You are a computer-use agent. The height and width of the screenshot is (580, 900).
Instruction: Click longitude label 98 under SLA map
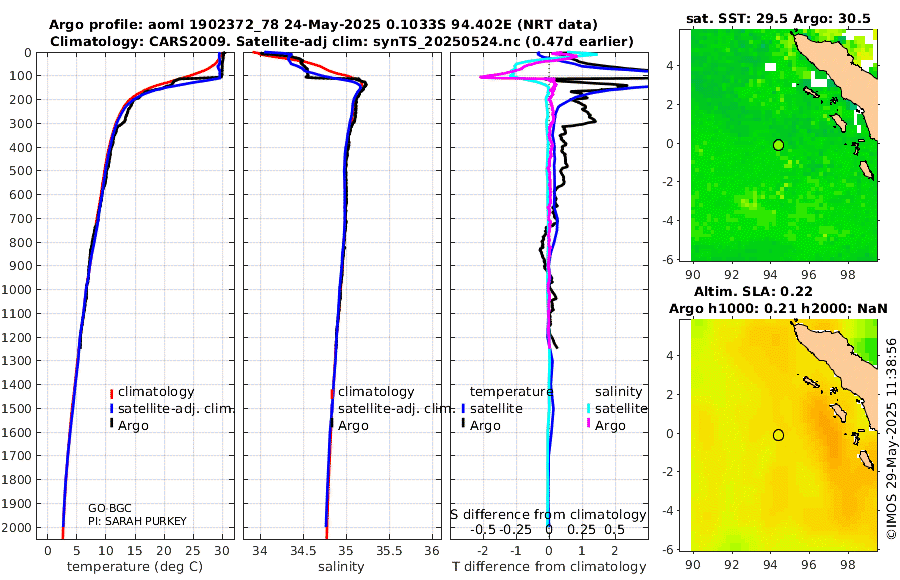click(x=848, y=564)
